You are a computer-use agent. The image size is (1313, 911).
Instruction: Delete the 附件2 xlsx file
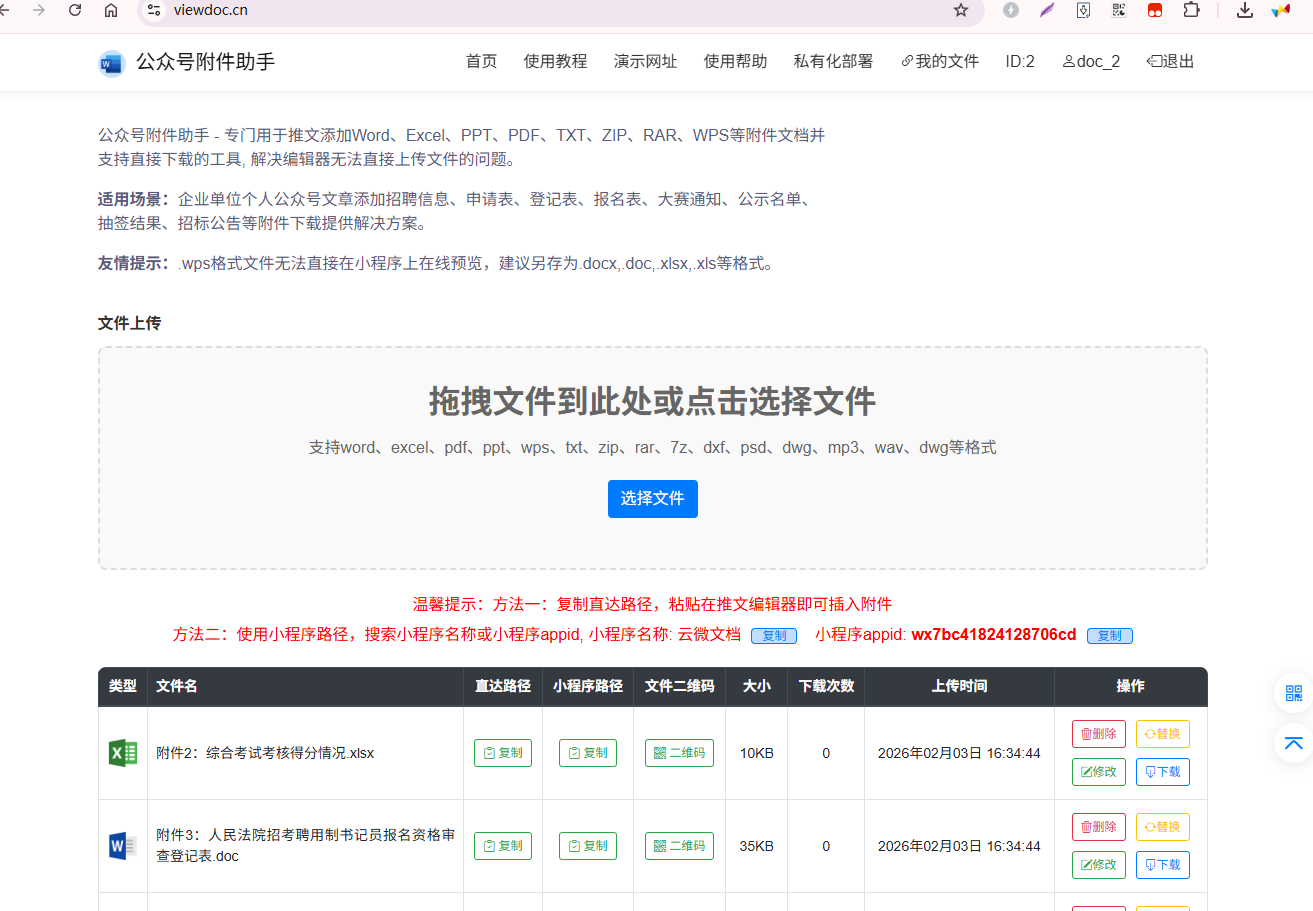[x=1098, y=734]
